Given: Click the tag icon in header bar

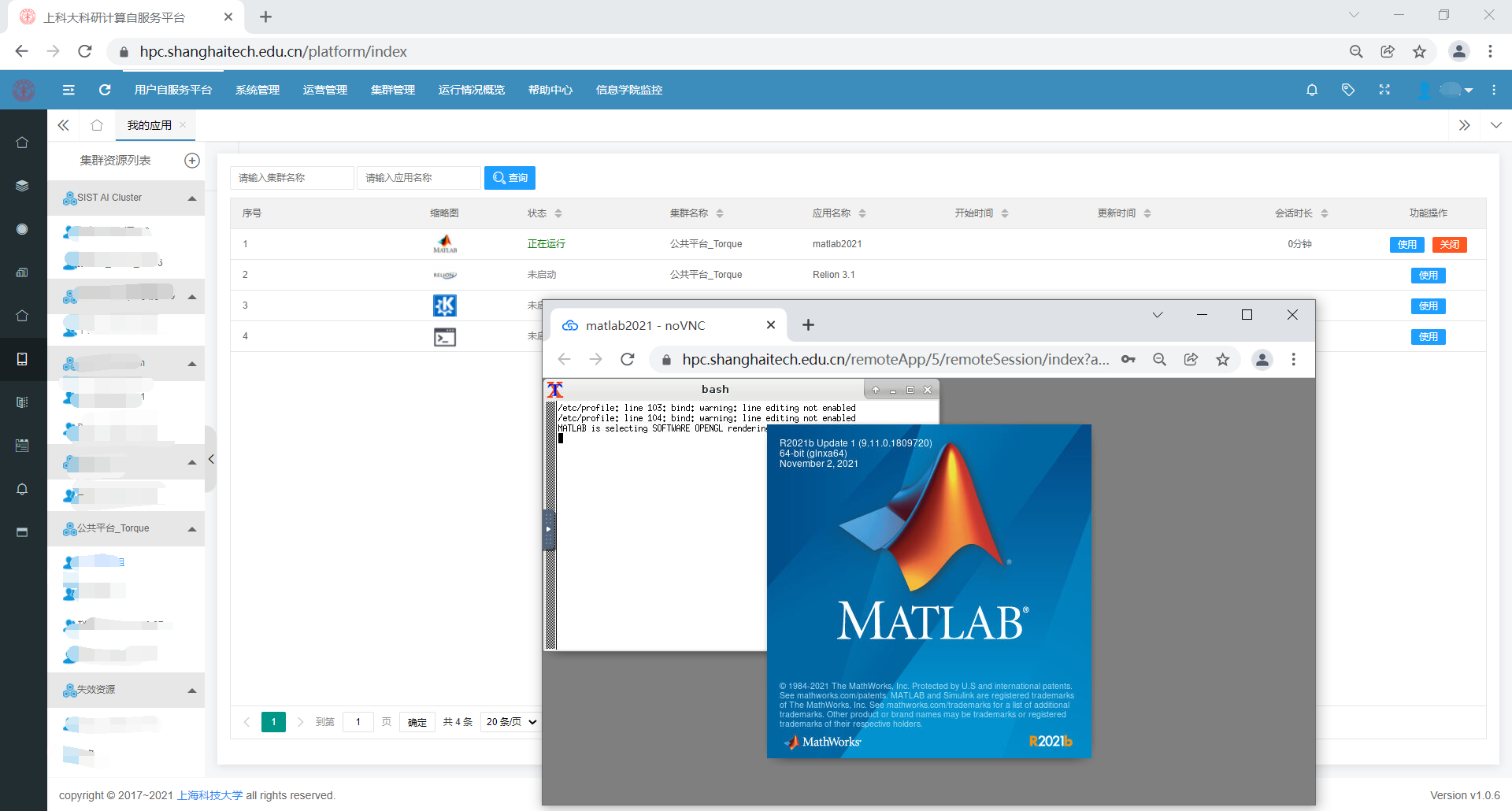Looking at the screenshot, I should point(1348,90).
